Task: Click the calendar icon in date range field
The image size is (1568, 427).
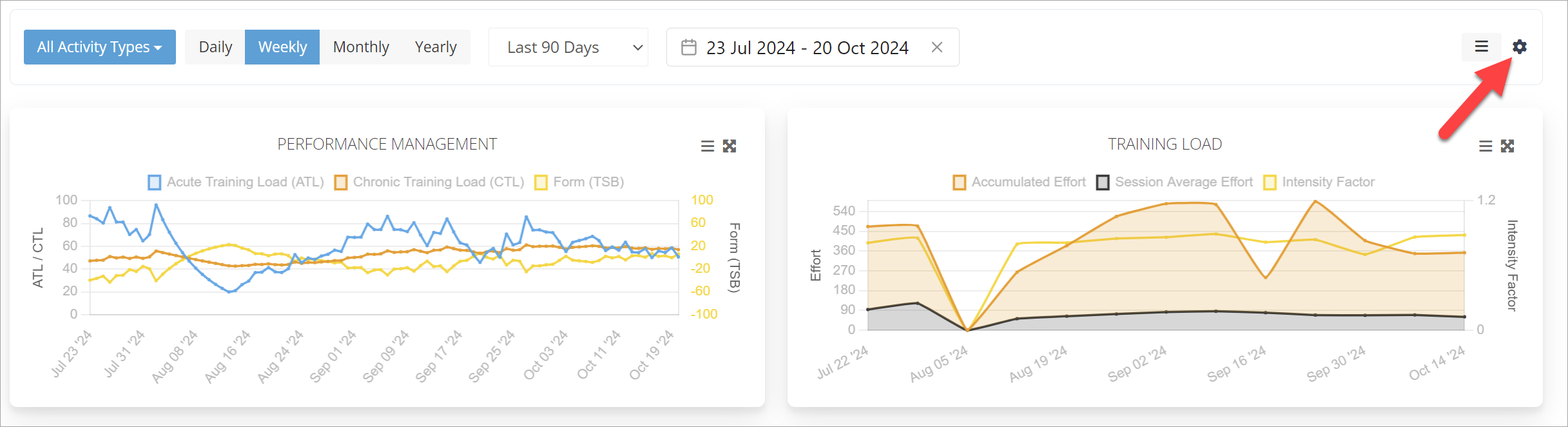Action: pos(689,47)
